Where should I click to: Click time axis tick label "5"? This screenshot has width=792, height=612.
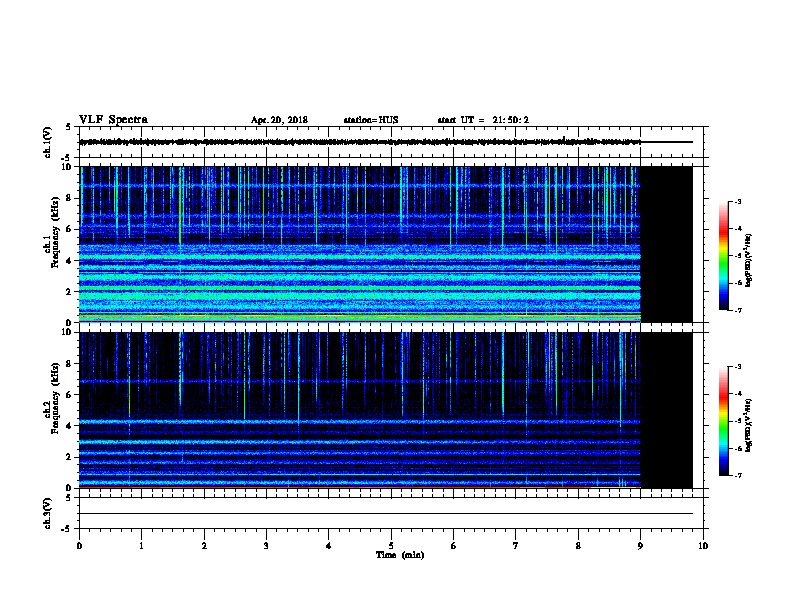391,546
